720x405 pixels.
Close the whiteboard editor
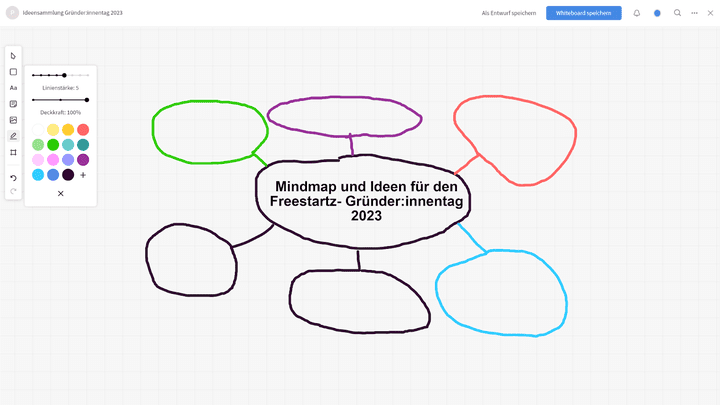coord(710,13)
